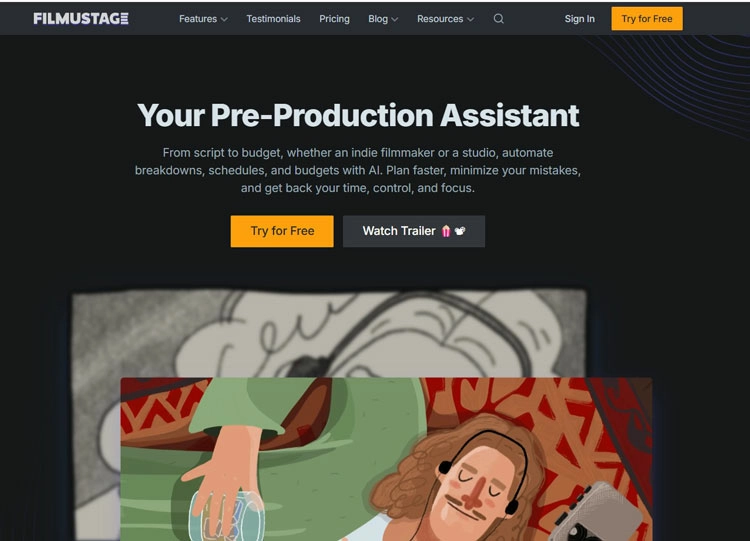Click the Your Pre-Production Assistant heading
750x541 pixels.
pos(358,115)
